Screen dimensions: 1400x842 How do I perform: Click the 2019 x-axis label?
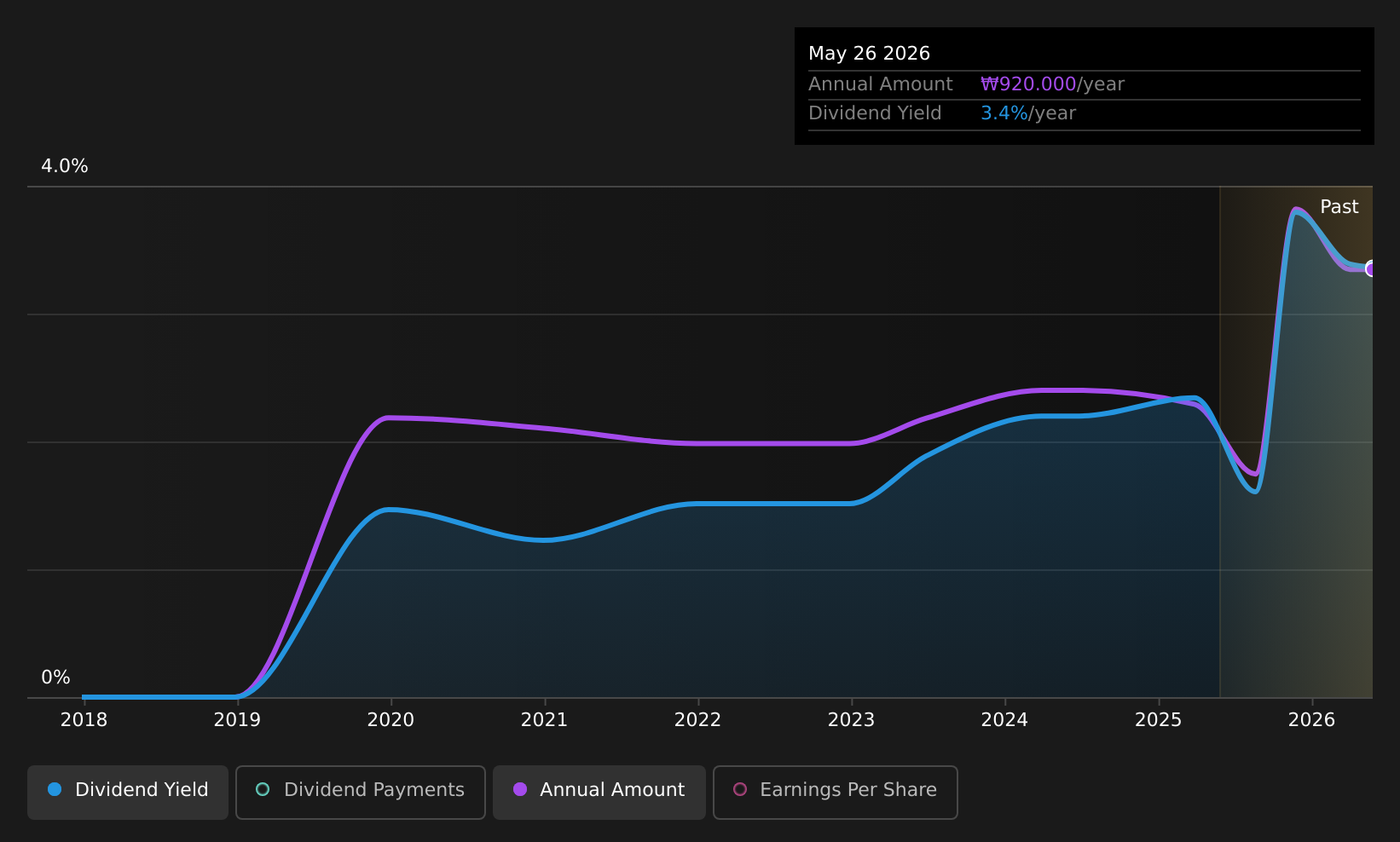(x=237, y=720)
